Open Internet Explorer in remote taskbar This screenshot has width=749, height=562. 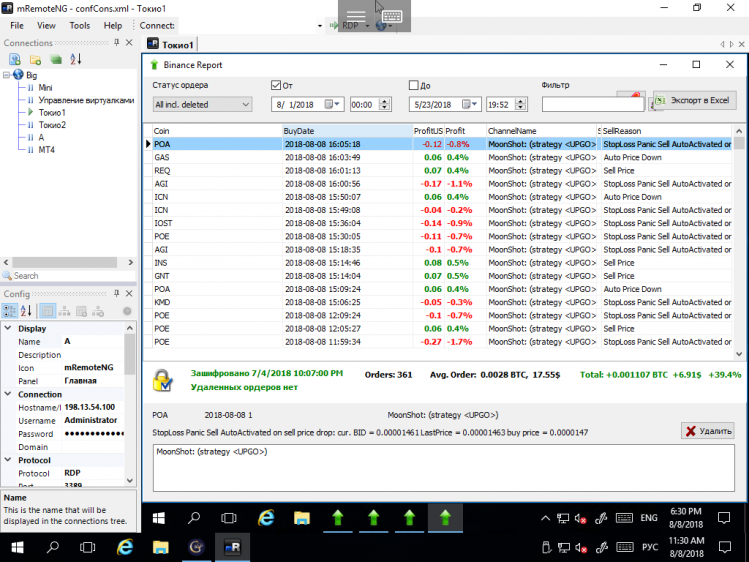click(266, 518)
